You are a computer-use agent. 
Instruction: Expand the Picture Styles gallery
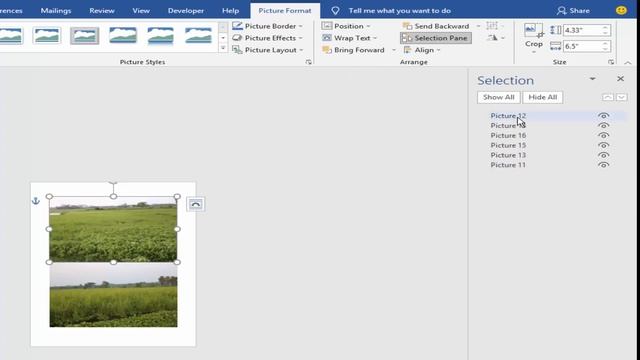(x=223, y=48)
